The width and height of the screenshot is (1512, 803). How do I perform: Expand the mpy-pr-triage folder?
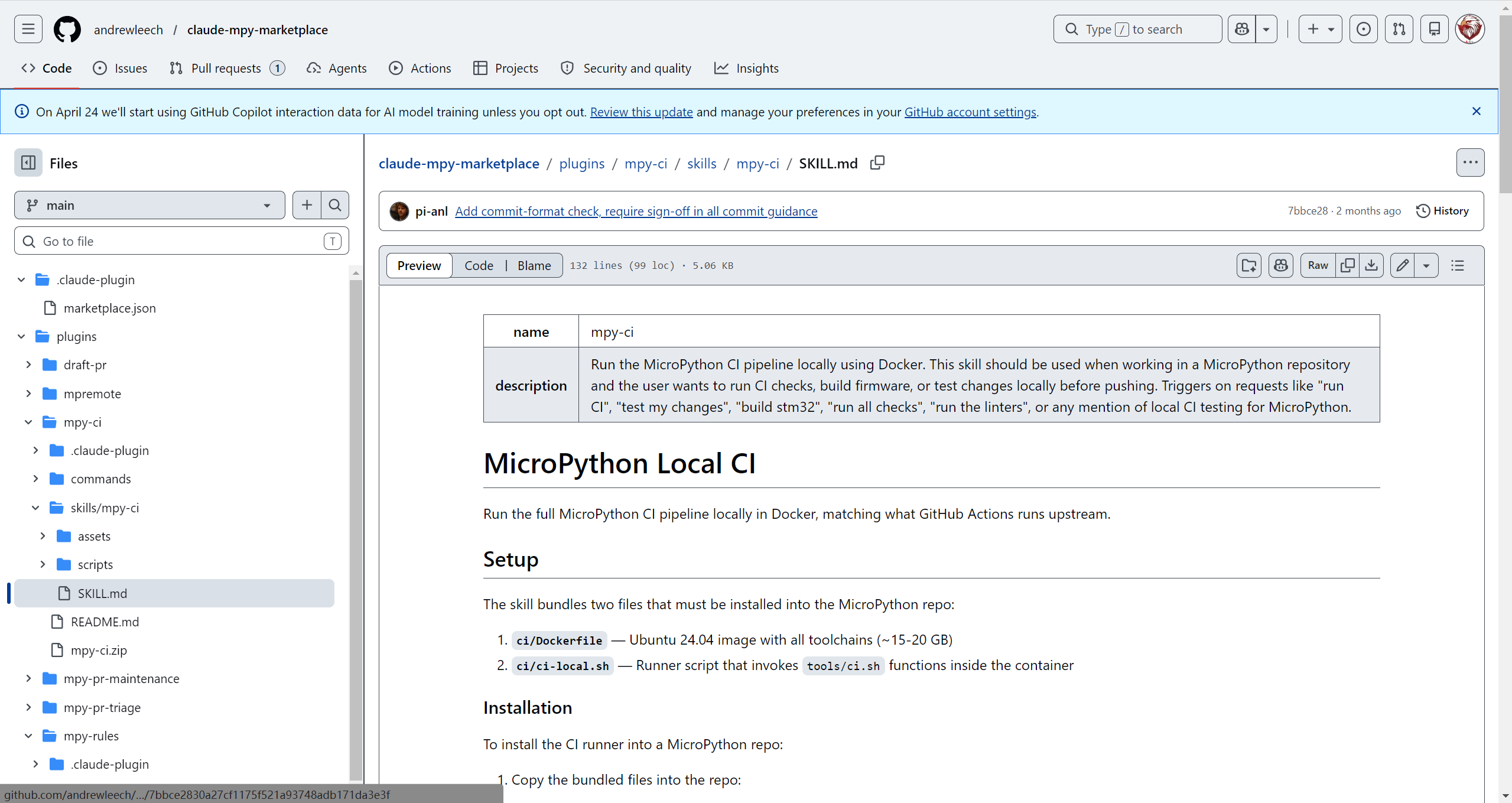[28, 707]
